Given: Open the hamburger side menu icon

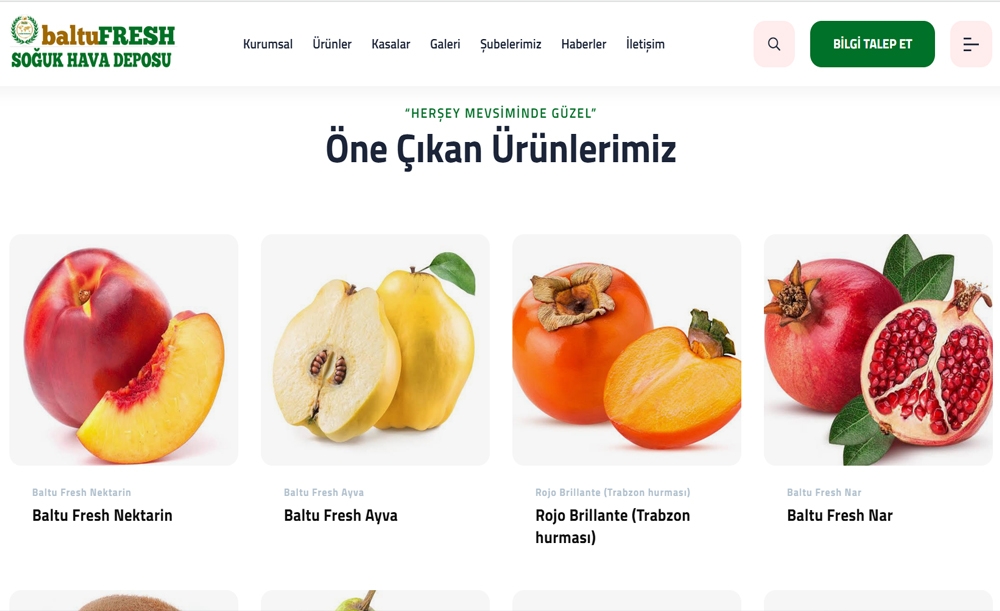Looking at the screenshot, I should (971, 44).
